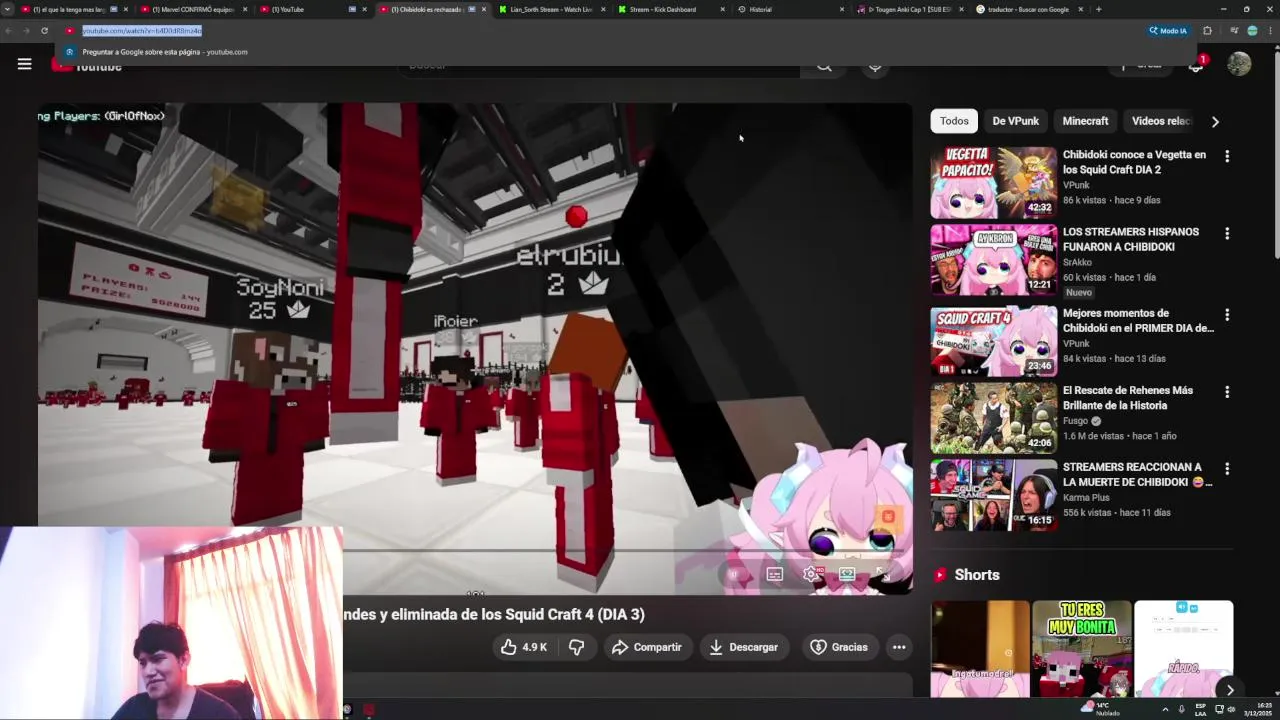Open STREAMERS REACCIONAN A LA MUERTE thumbnail

[993, 495]
